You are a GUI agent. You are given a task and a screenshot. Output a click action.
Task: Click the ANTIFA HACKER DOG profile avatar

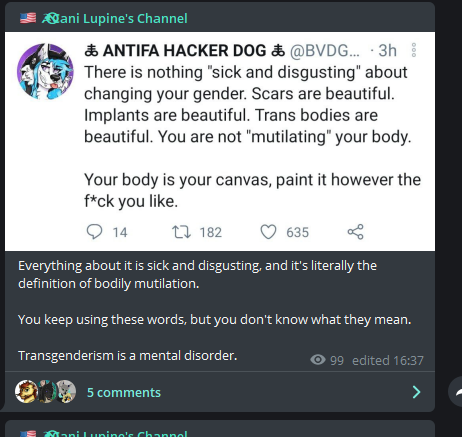point(45,71)
